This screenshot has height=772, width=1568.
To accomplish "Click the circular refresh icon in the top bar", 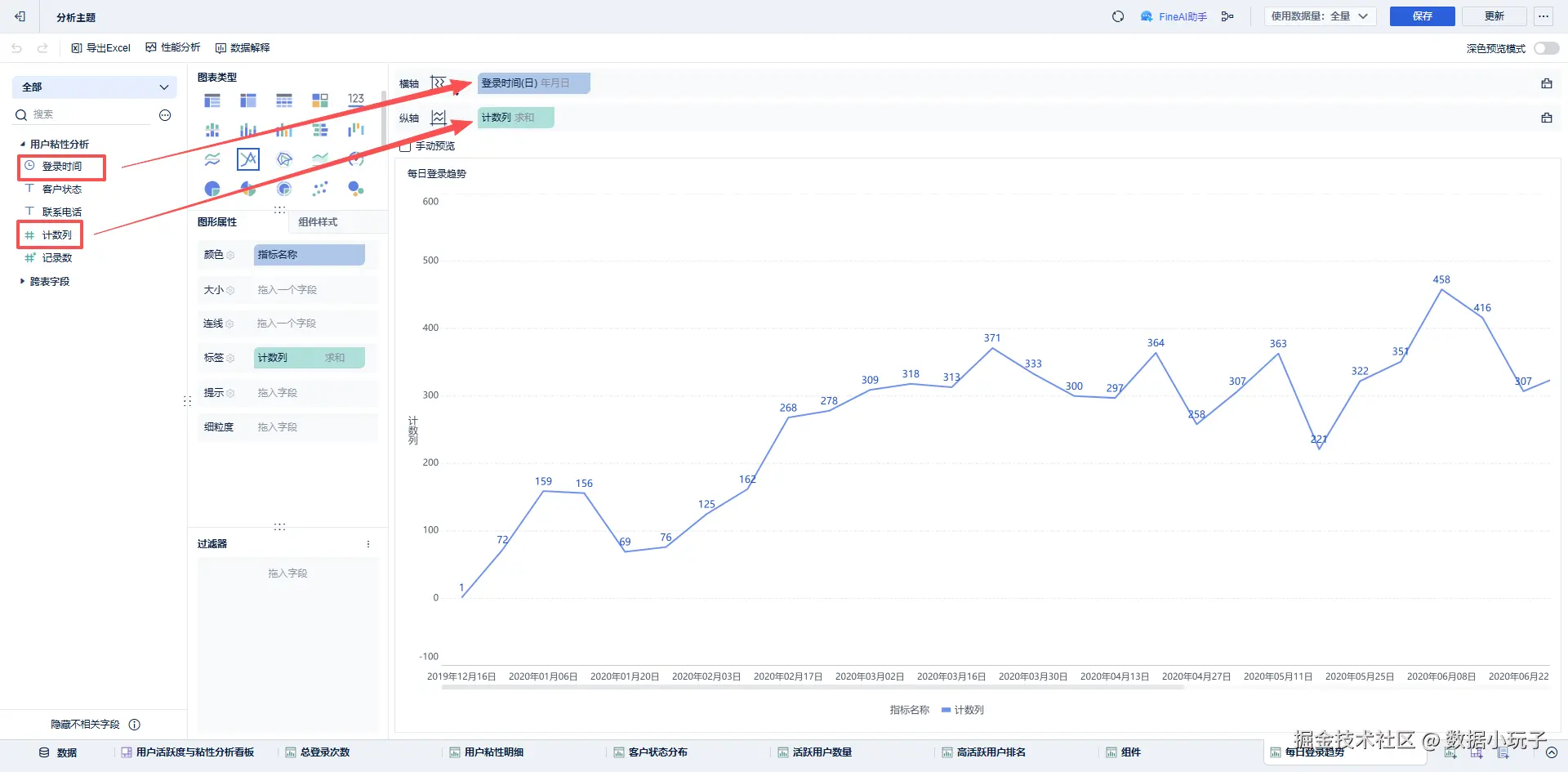I will pos(1118,16).
